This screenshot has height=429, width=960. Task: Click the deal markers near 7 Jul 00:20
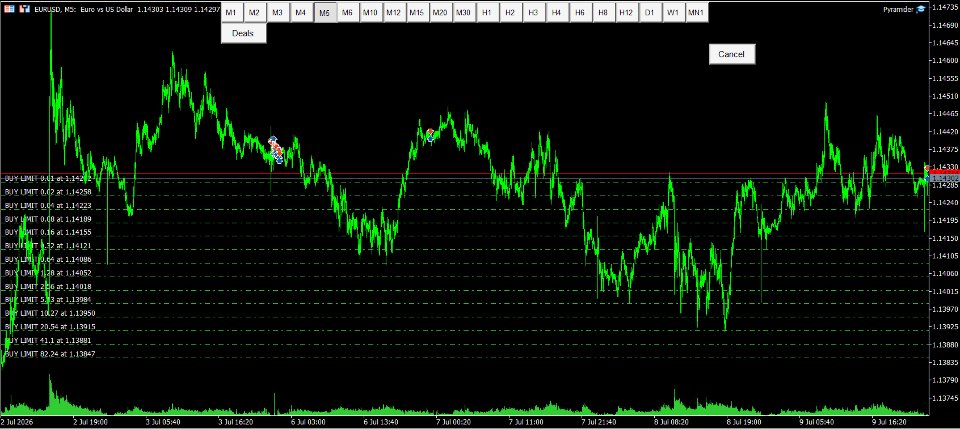pos(431,135)
